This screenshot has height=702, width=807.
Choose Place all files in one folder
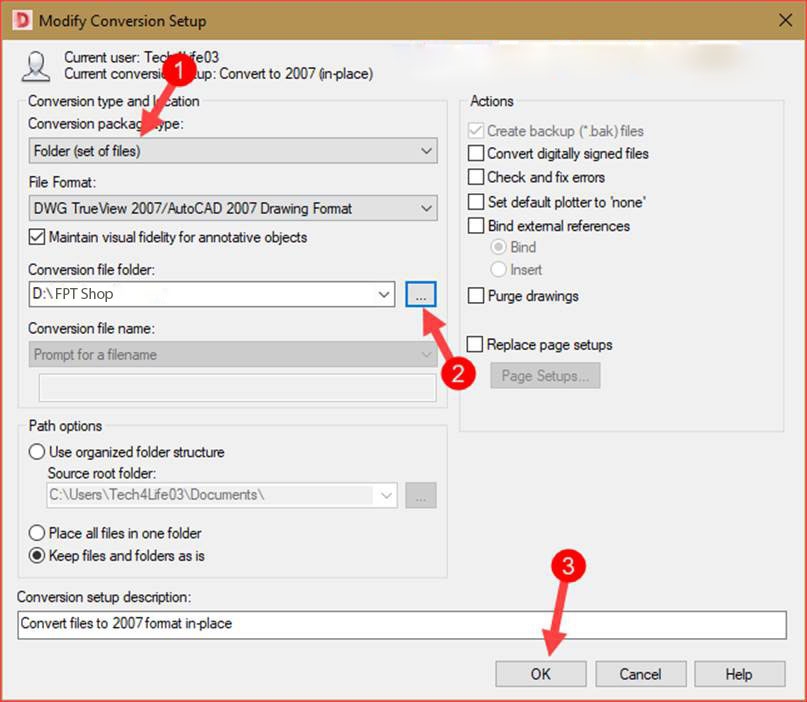(38, 534)
